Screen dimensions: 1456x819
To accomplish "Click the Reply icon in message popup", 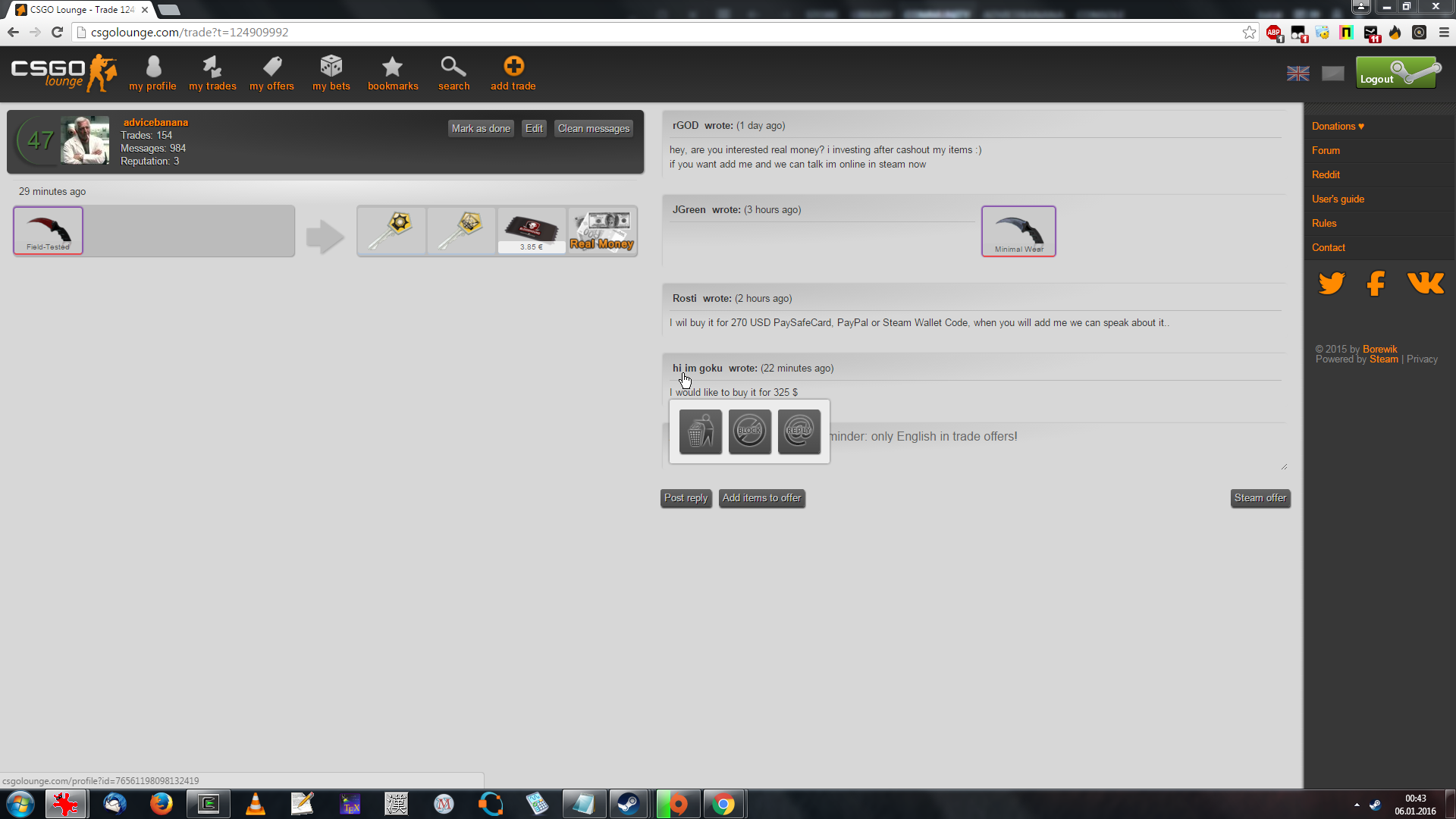I will click(x=799, y=431).
